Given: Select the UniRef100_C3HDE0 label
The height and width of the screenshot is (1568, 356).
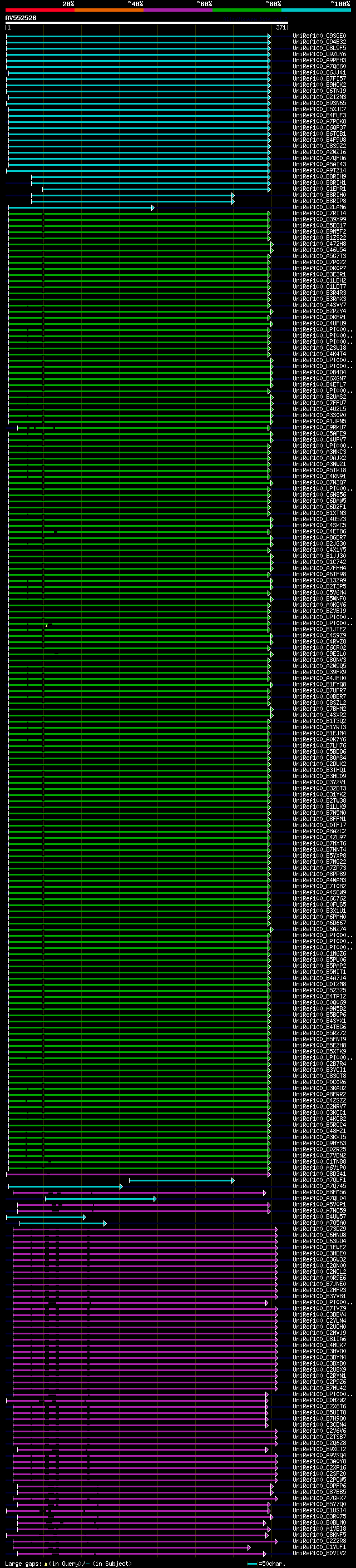Looking at the screenshot, I should pyautogui.click(x=319, y=1253).
